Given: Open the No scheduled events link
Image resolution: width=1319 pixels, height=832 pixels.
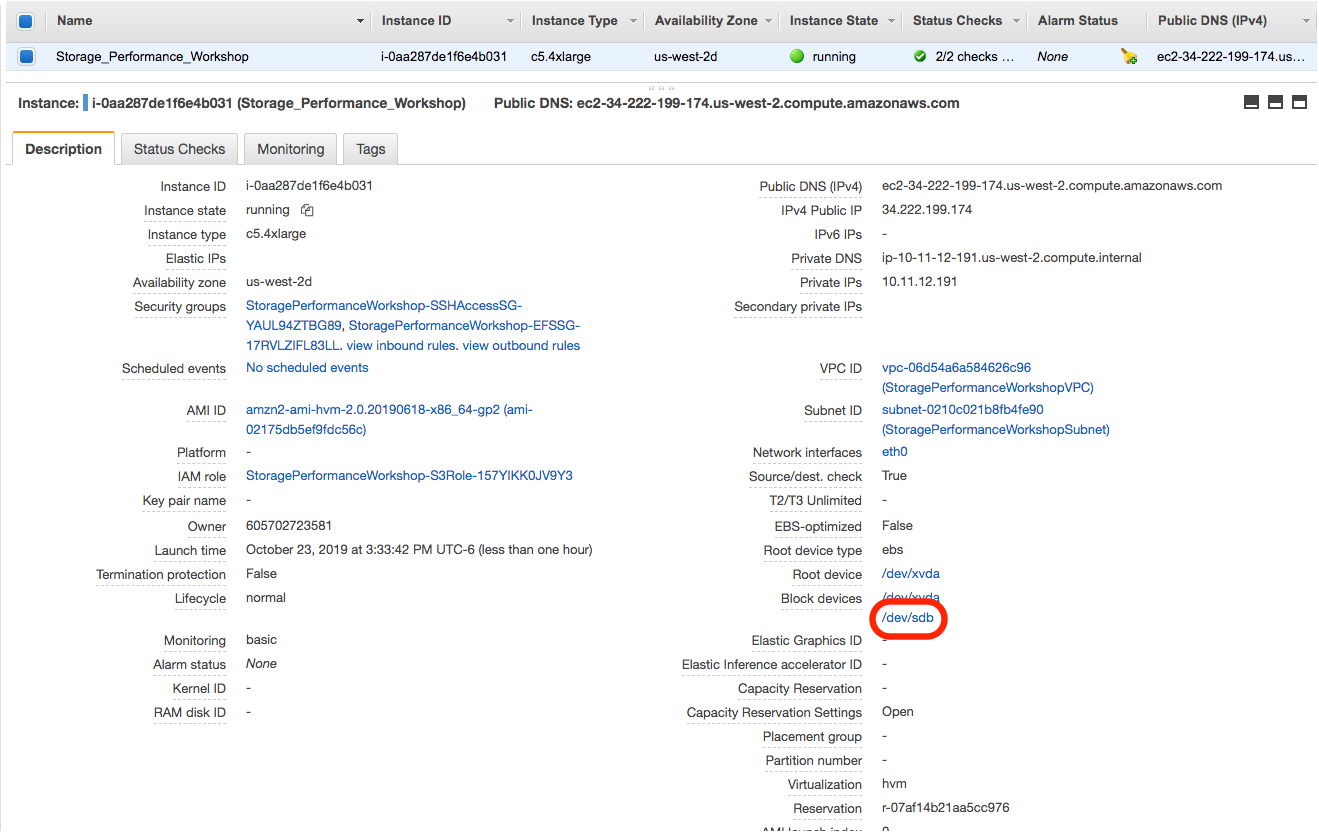Looking at the screenshot, I should [307, 368].
